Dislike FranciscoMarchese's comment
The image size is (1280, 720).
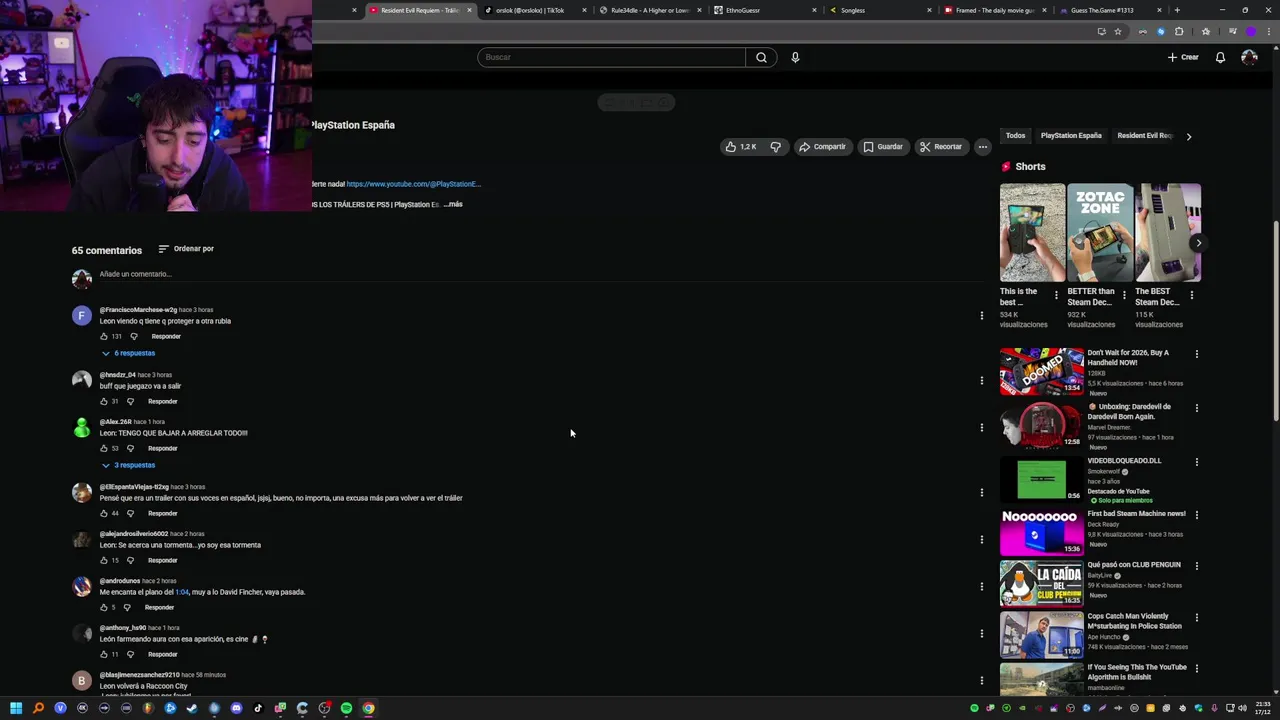coord(133,336)
